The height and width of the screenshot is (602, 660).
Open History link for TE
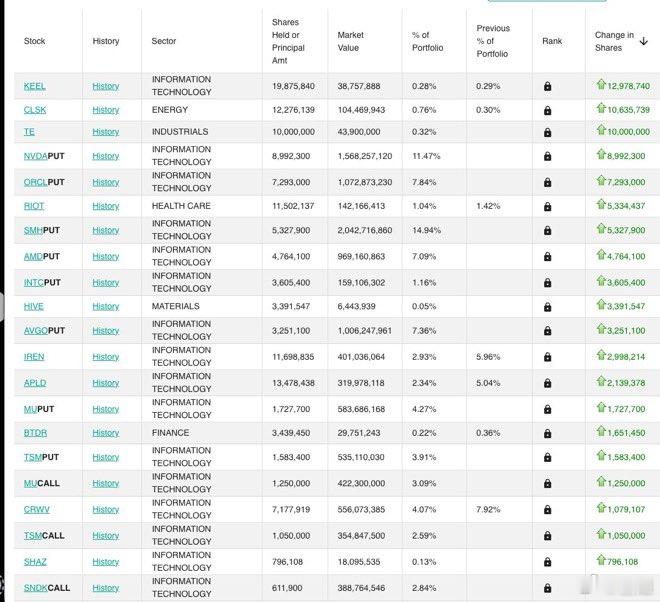[x=106, y=132]
